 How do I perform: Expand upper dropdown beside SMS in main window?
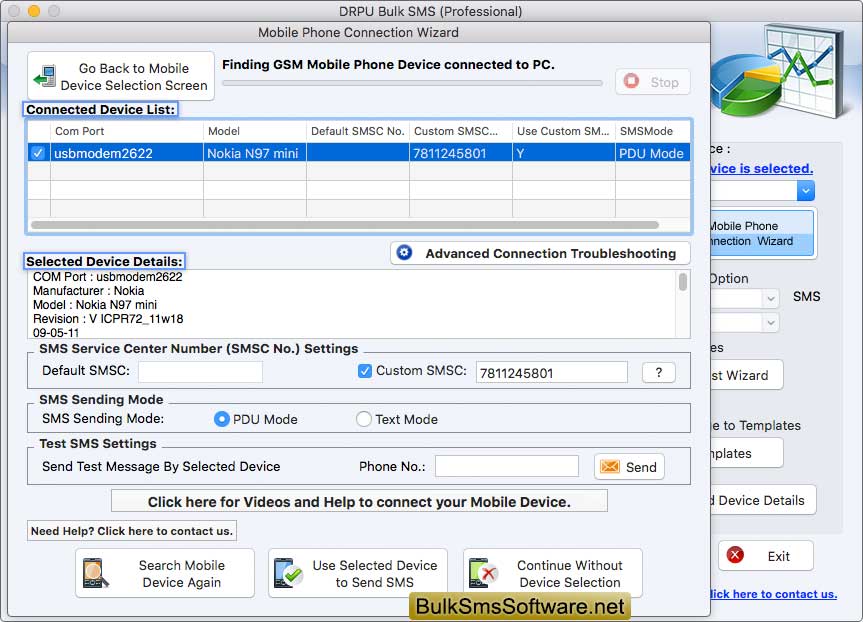771,298
